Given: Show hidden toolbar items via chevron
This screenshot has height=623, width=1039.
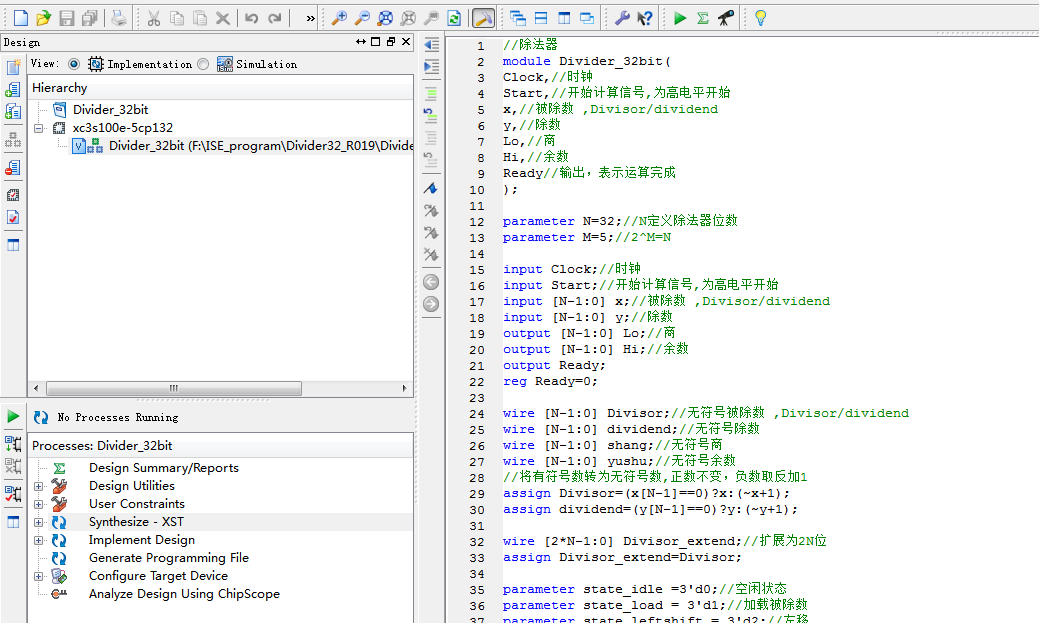Looking at the screenshot, I should coord(310,18).
